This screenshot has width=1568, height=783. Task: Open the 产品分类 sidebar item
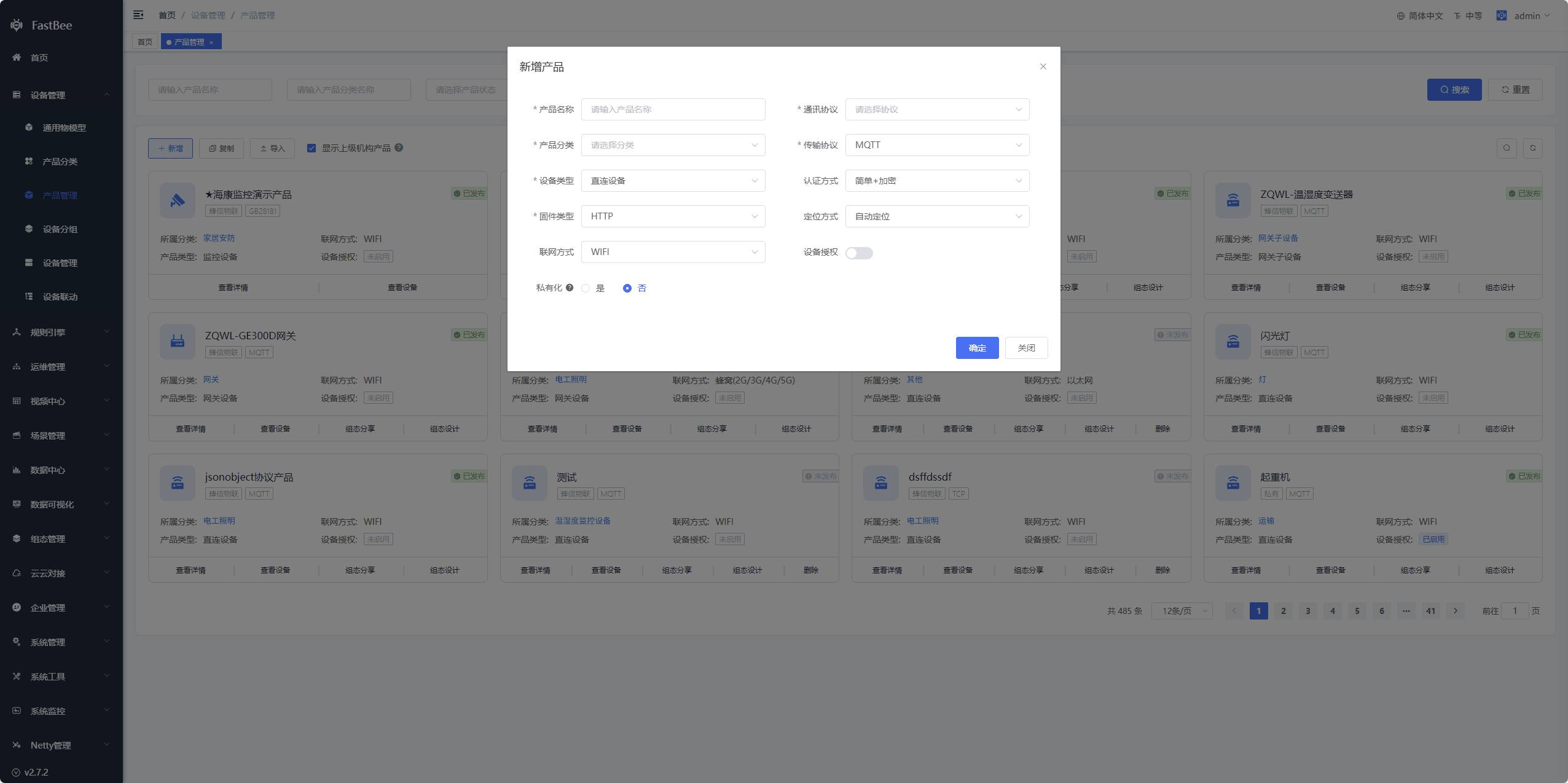coord(61,162)
